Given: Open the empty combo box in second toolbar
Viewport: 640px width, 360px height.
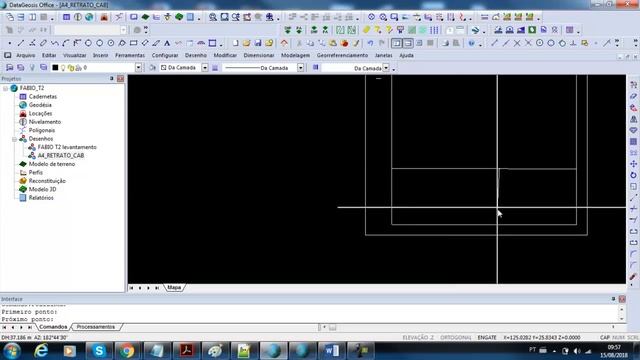Looking at the screenshot, I should pyautogui.click(x=90, y=30).
